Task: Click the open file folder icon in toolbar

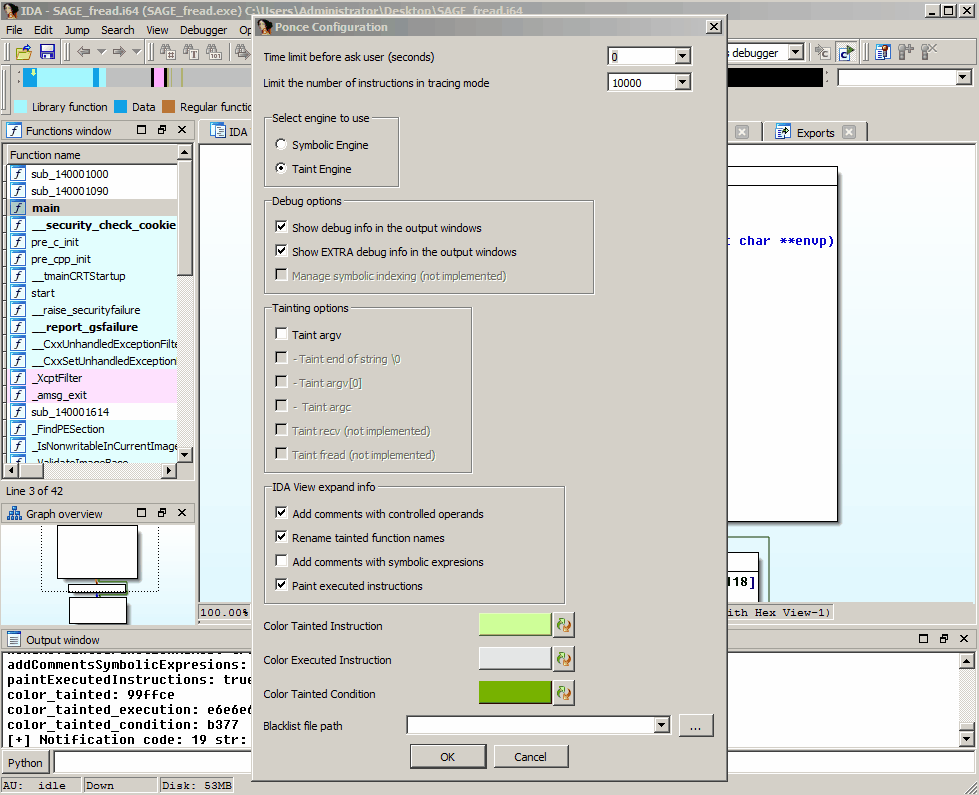Action: tap(24, 52)
